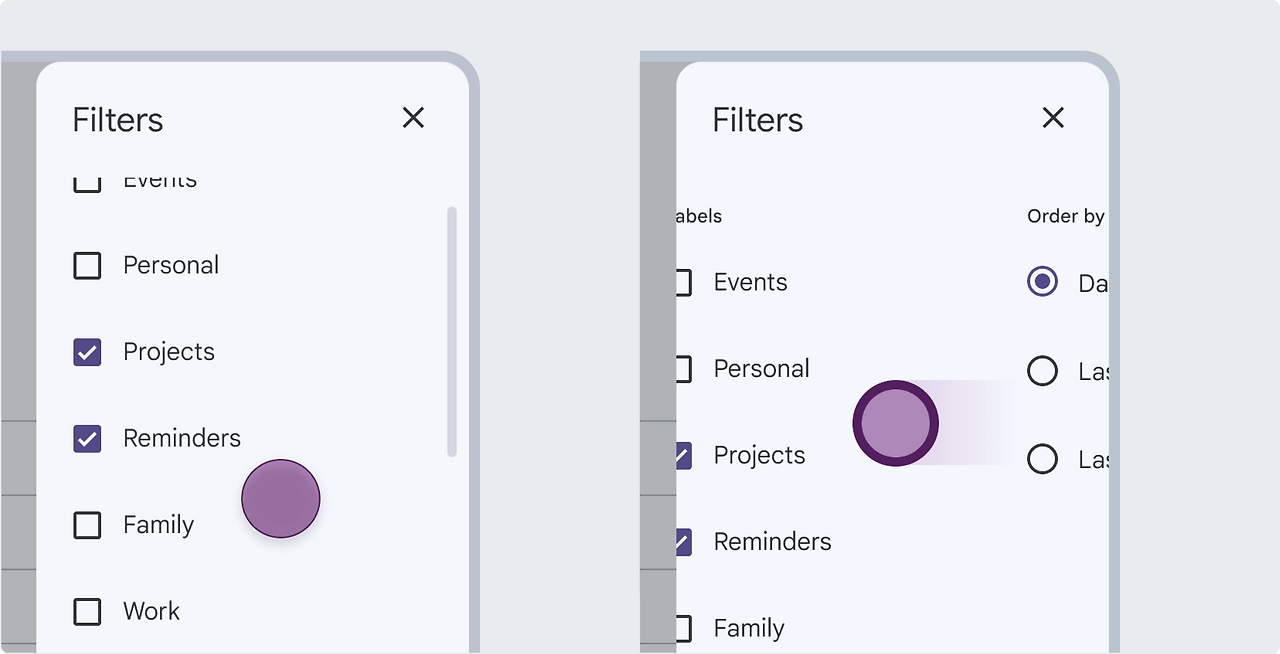The height and width of the screenshot is (654, 1280).
Task: Uncheck Reminders in the left Filters panel
Action: tap(88, 439)
